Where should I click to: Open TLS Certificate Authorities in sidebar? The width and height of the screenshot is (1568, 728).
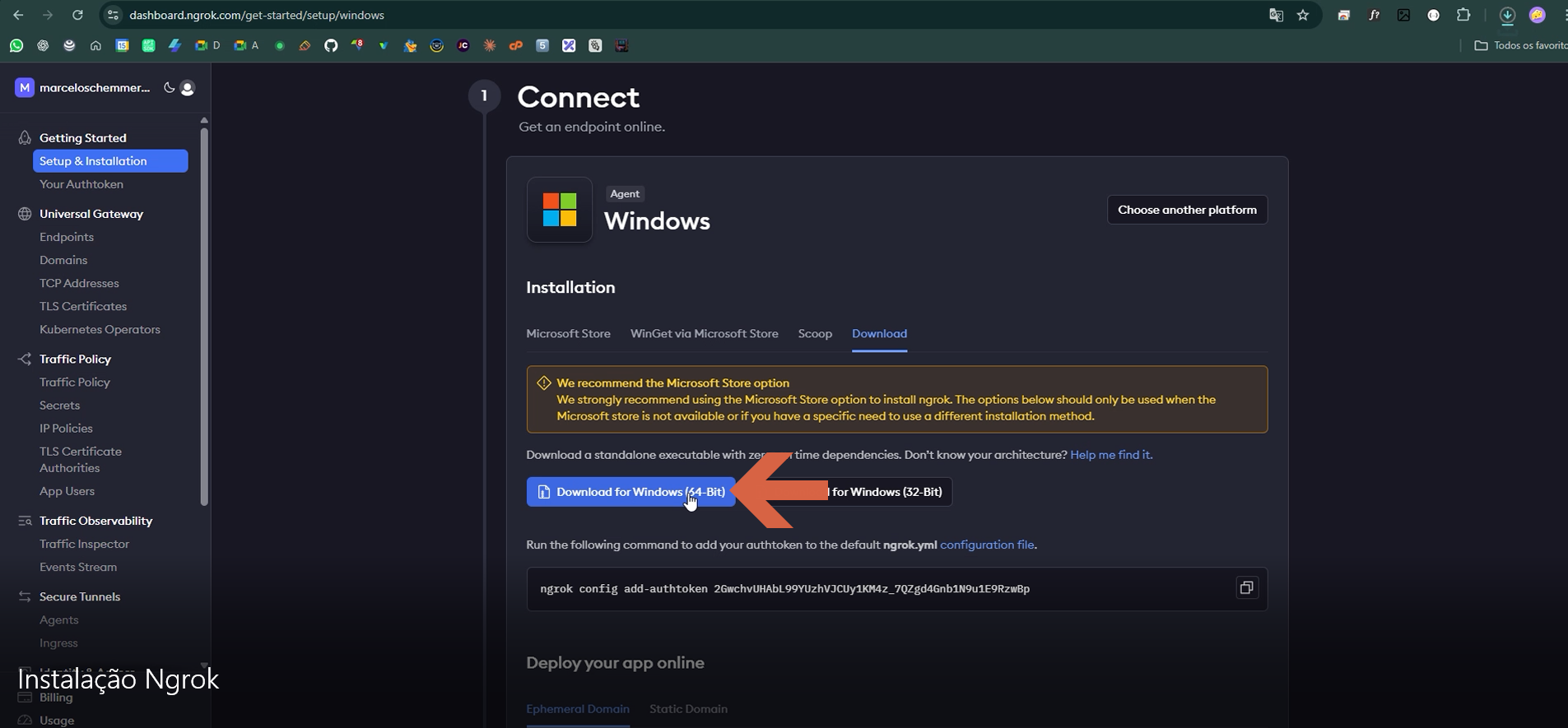81,459
